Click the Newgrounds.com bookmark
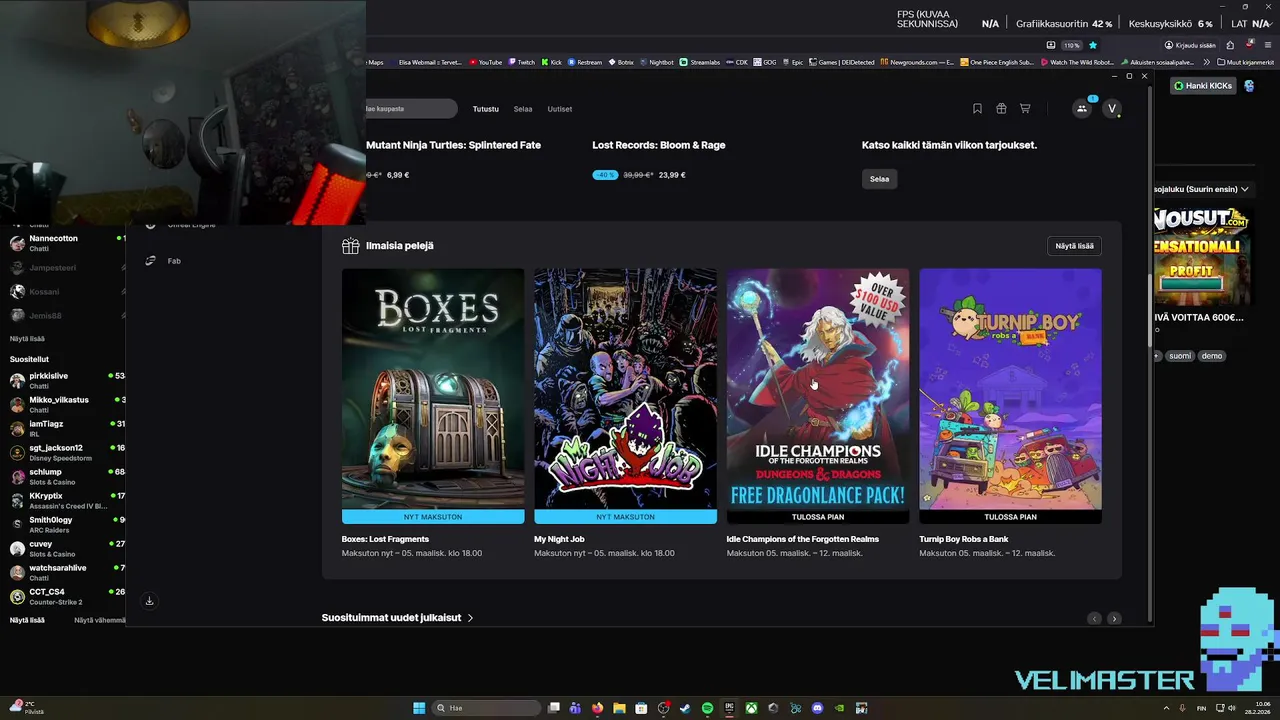Screen dimensions: 1280x720 pos(917,62)
